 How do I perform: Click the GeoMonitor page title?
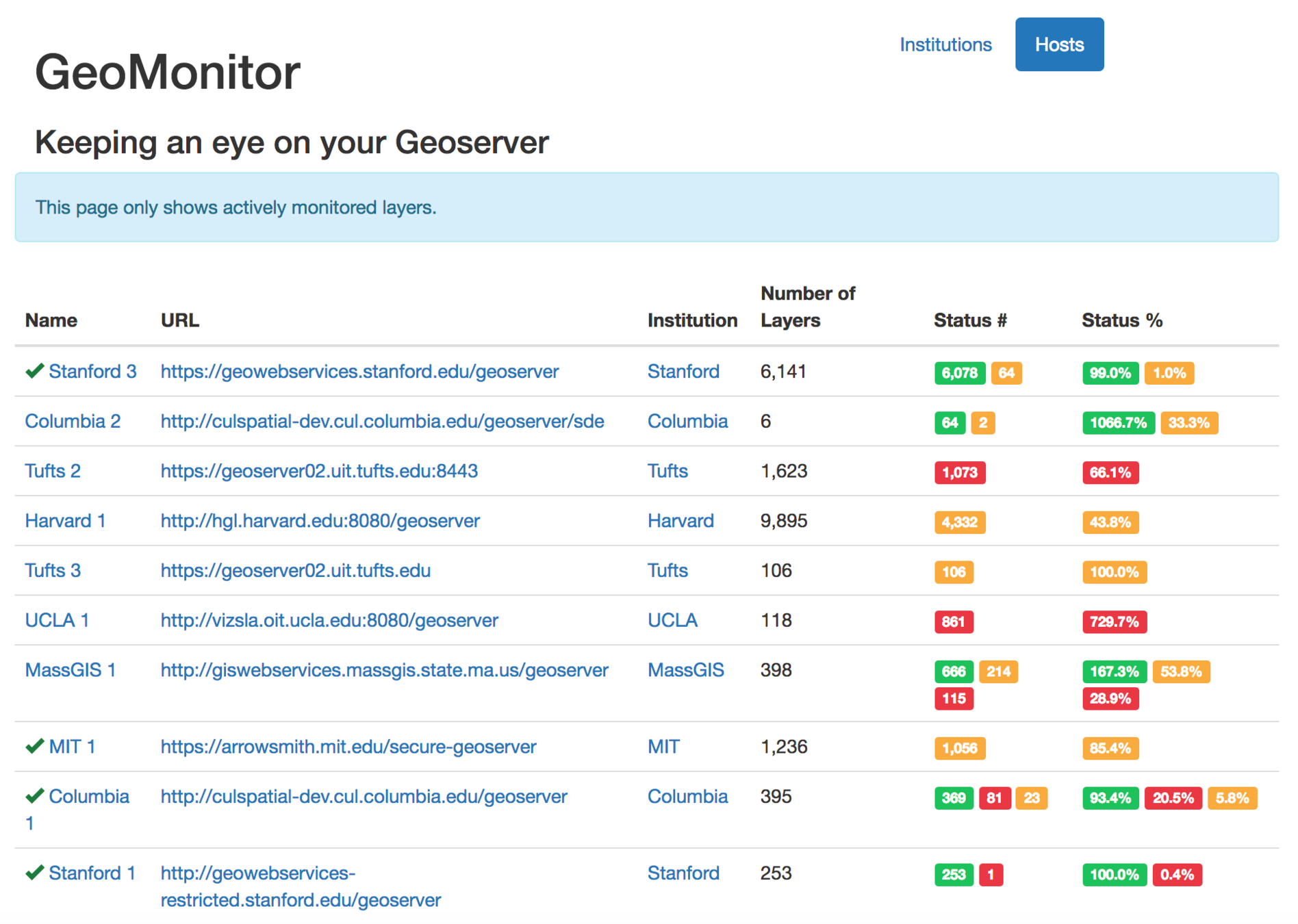click(x=168, y=72)
